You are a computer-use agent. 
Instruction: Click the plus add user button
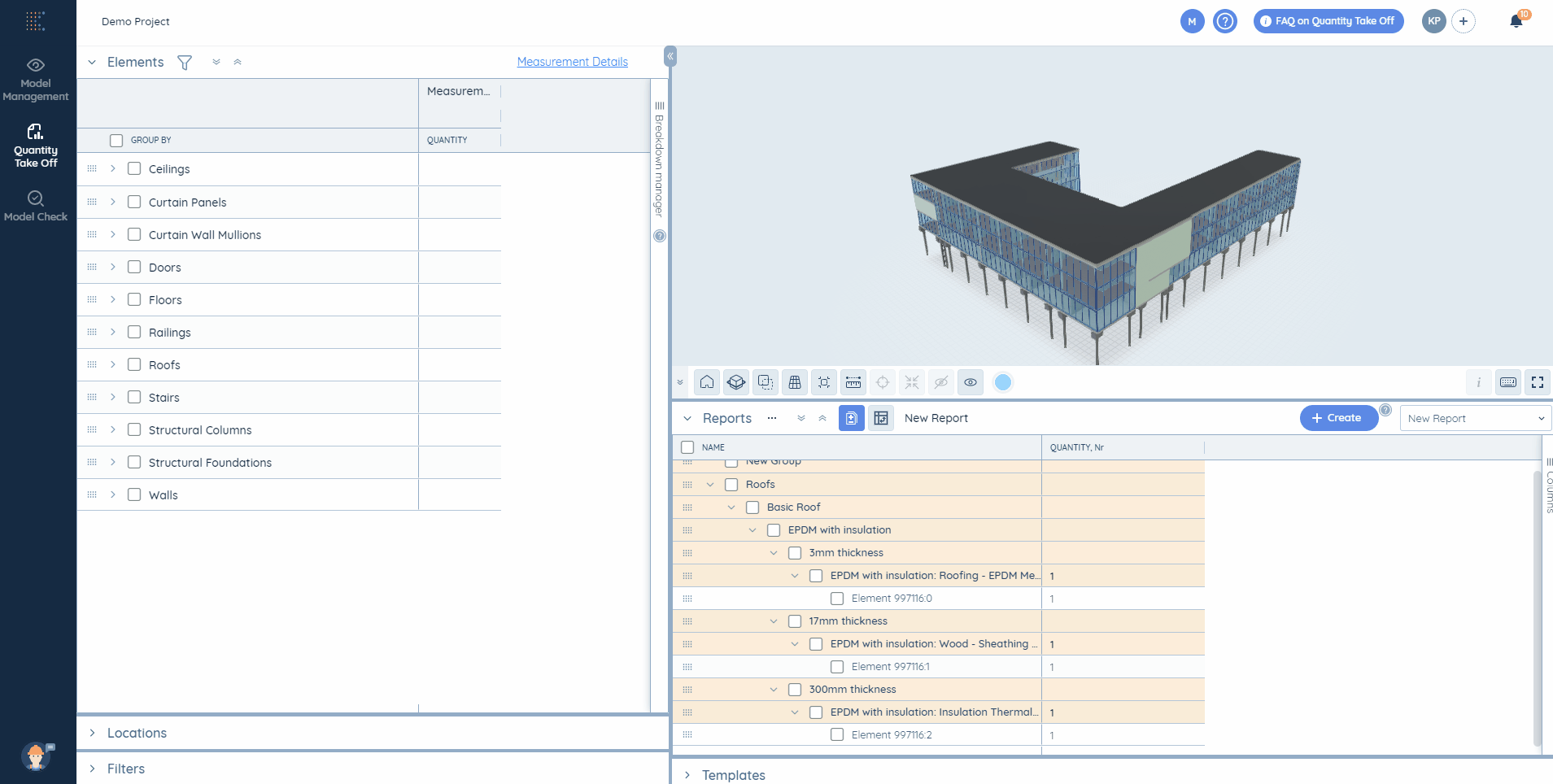1464,21
